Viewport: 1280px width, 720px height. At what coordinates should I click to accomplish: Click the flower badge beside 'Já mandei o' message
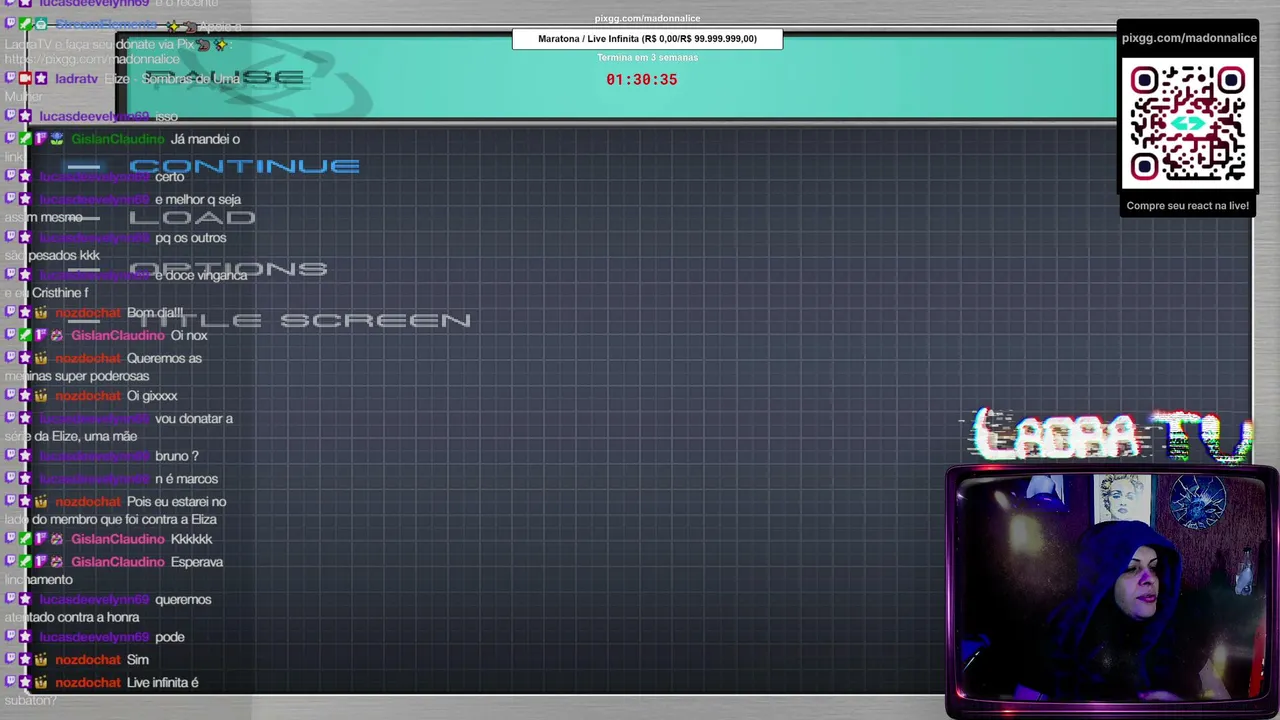pyautogui.click(x=57, y=139)
